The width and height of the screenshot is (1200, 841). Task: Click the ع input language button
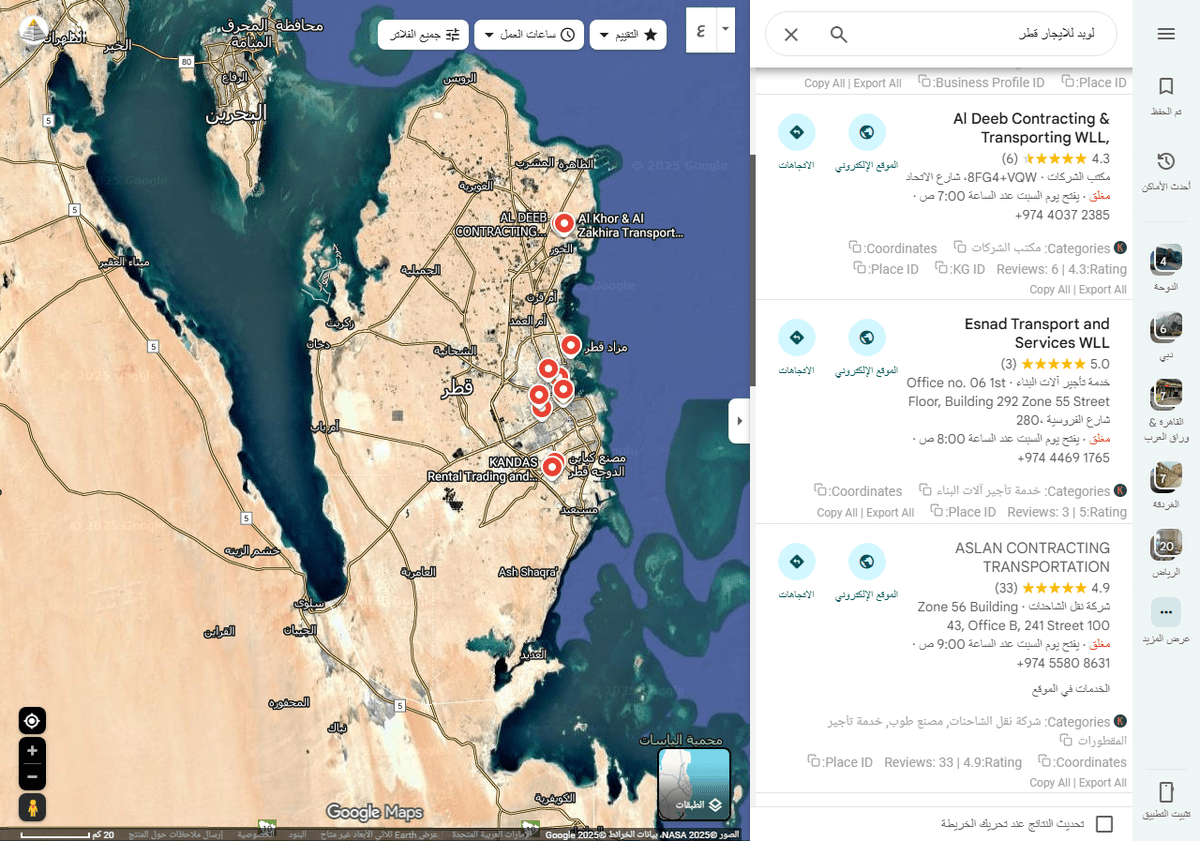702,30
